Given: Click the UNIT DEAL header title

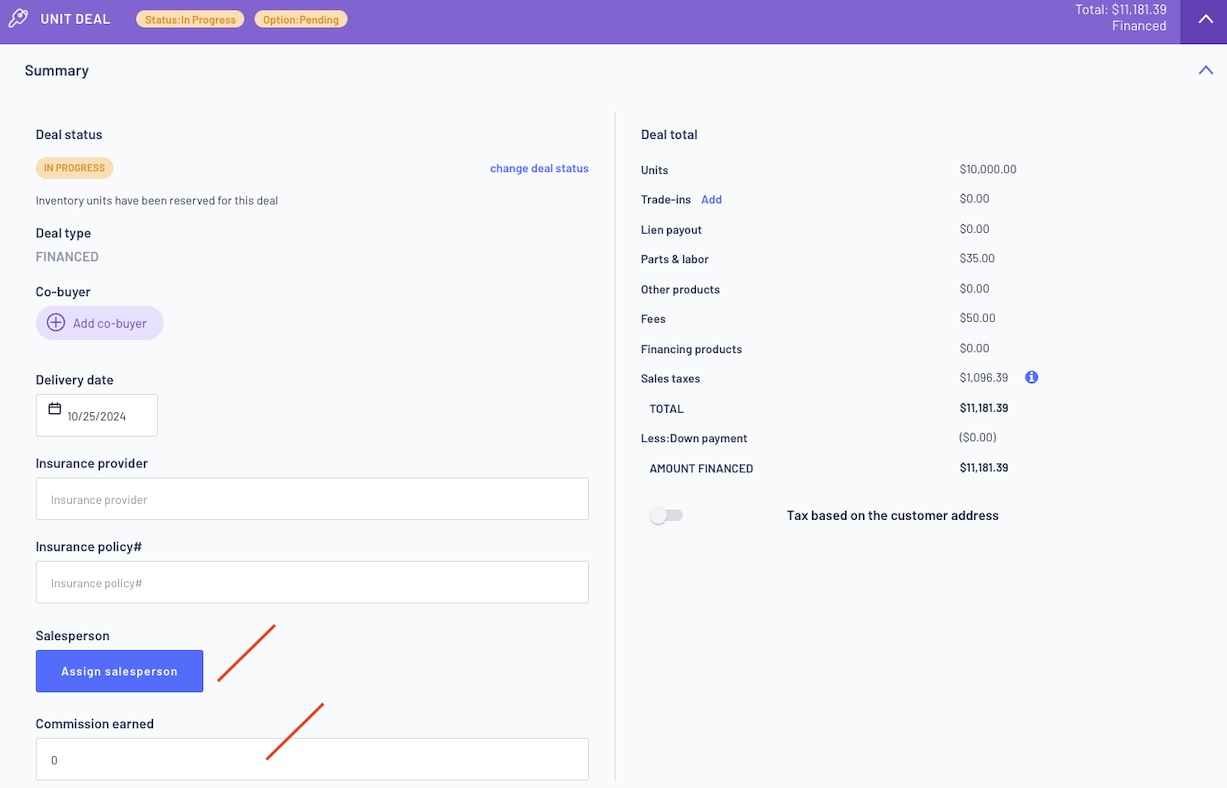Looking at the screenshot, I should pos(75,19).
